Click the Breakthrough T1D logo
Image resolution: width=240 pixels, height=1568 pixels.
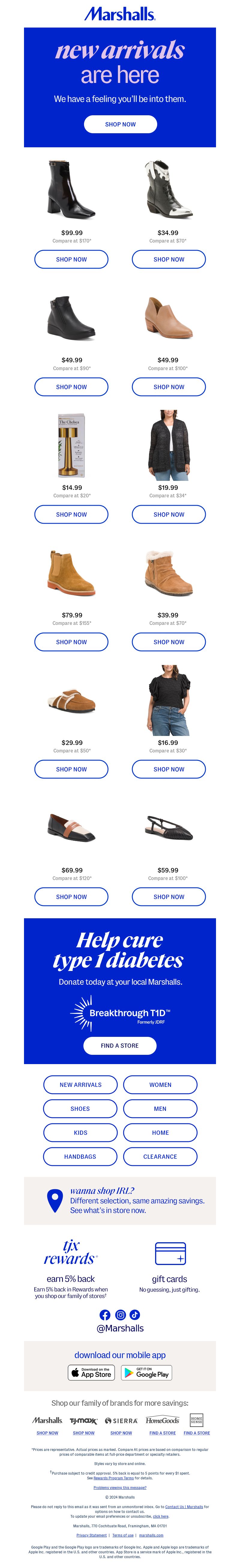[120, 1013]
